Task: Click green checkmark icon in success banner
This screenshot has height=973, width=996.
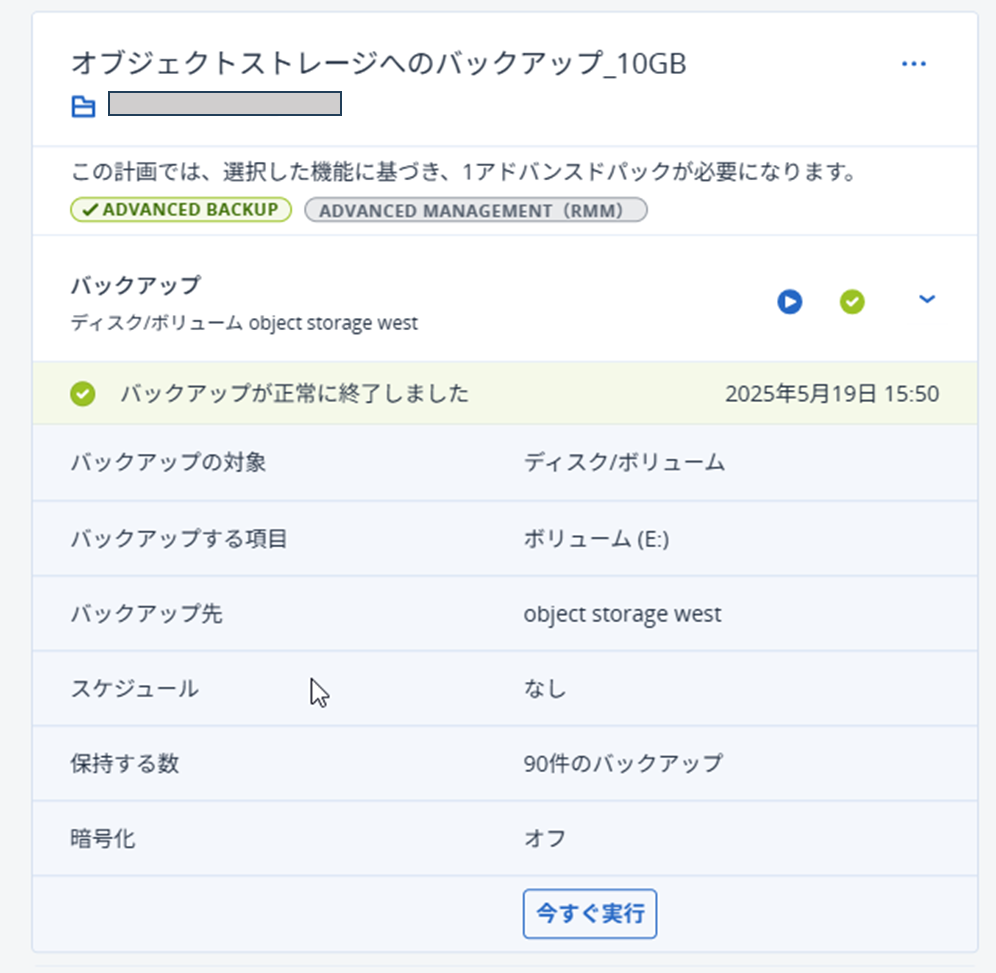Action: click(83, 394)
